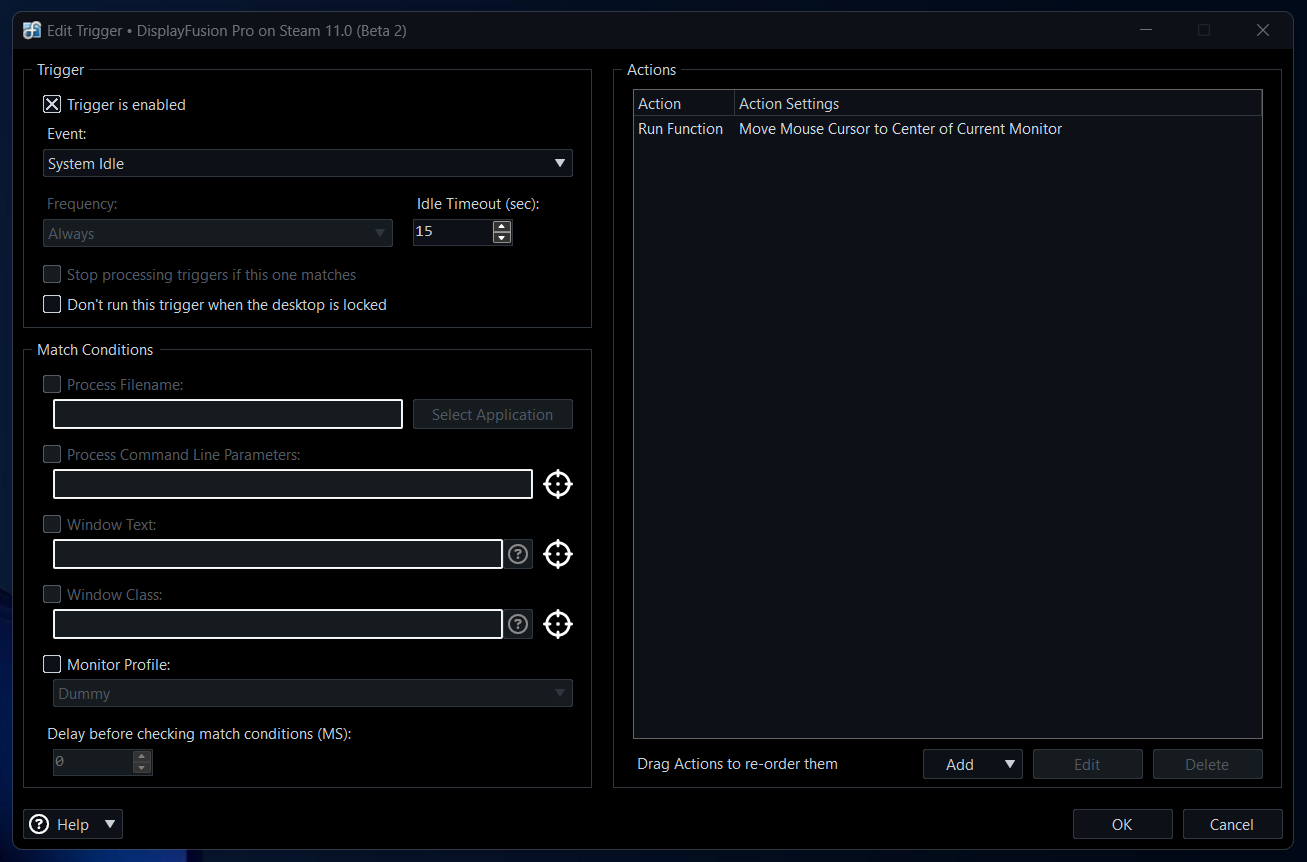This screenshot has width=1307, height=862.
Task: Click 'Move Mouse Cursor to Center of Current Monitor'
Action: coord(900,129)
